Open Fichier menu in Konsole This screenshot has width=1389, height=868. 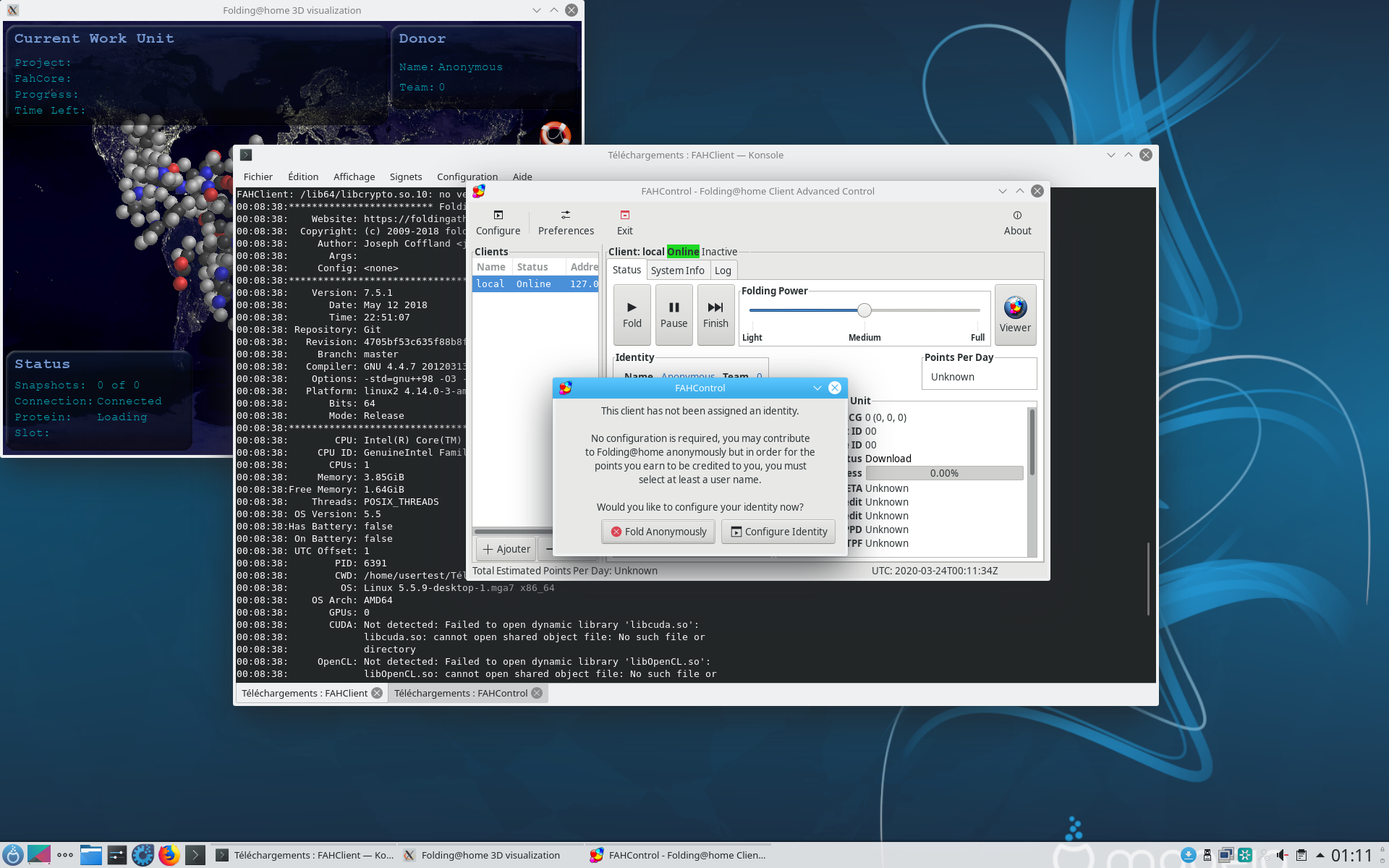click(x=258, y=176)
